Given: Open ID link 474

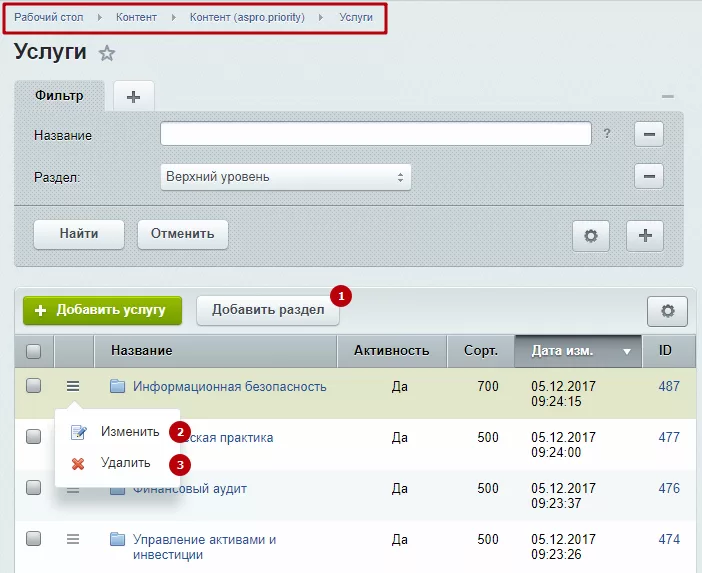Looking at the screenshot, I should click(669, 539).
